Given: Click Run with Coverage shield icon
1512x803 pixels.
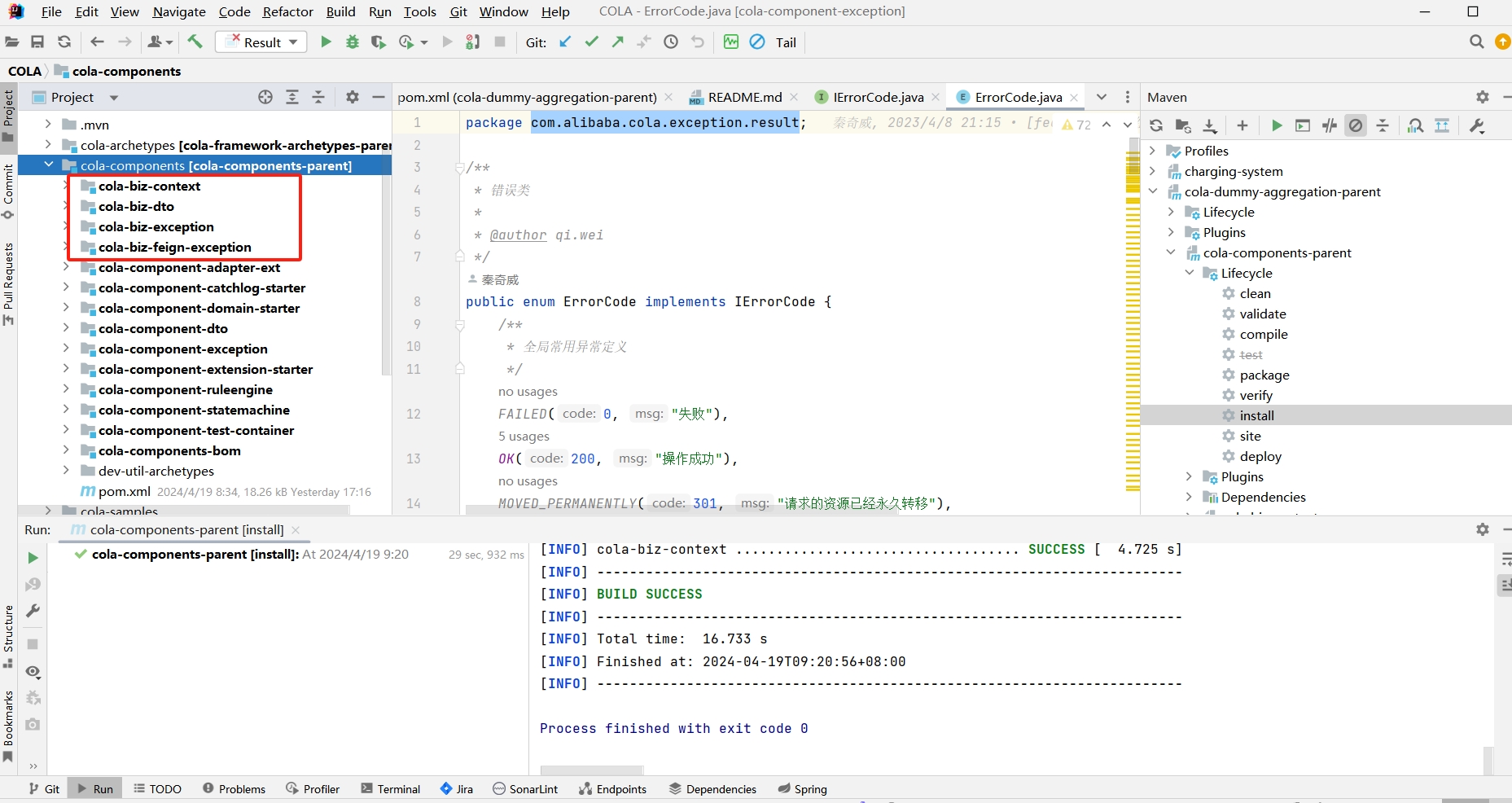Looking at the screenshot, I should pyautogui.click(x=379, y=42).
